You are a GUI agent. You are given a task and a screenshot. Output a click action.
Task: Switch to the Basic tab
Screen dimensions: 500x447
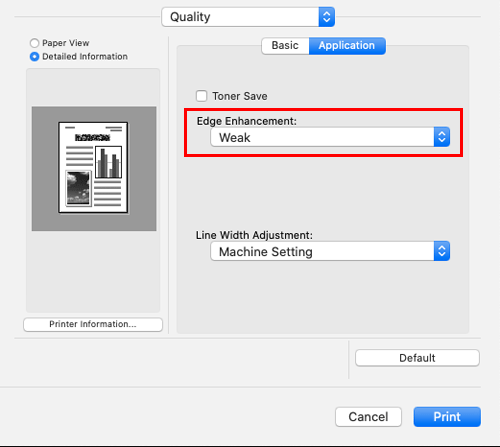285,45
